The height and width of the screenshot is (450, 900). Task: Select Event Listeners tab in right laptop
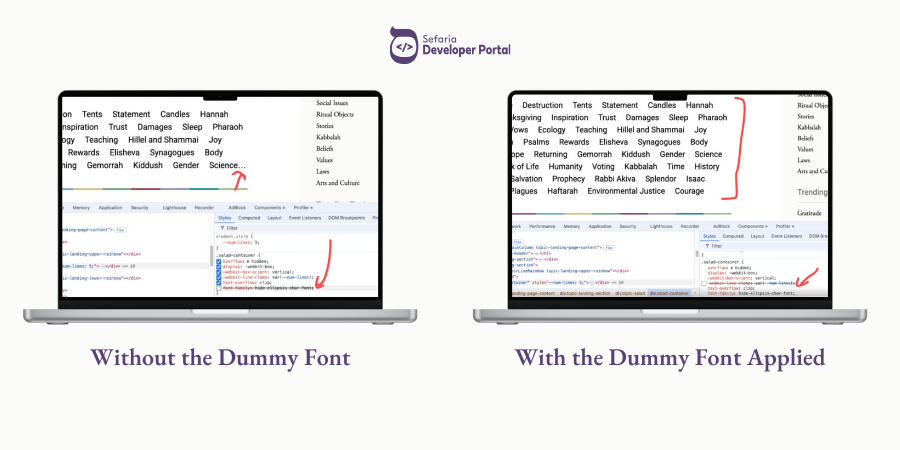786,236
